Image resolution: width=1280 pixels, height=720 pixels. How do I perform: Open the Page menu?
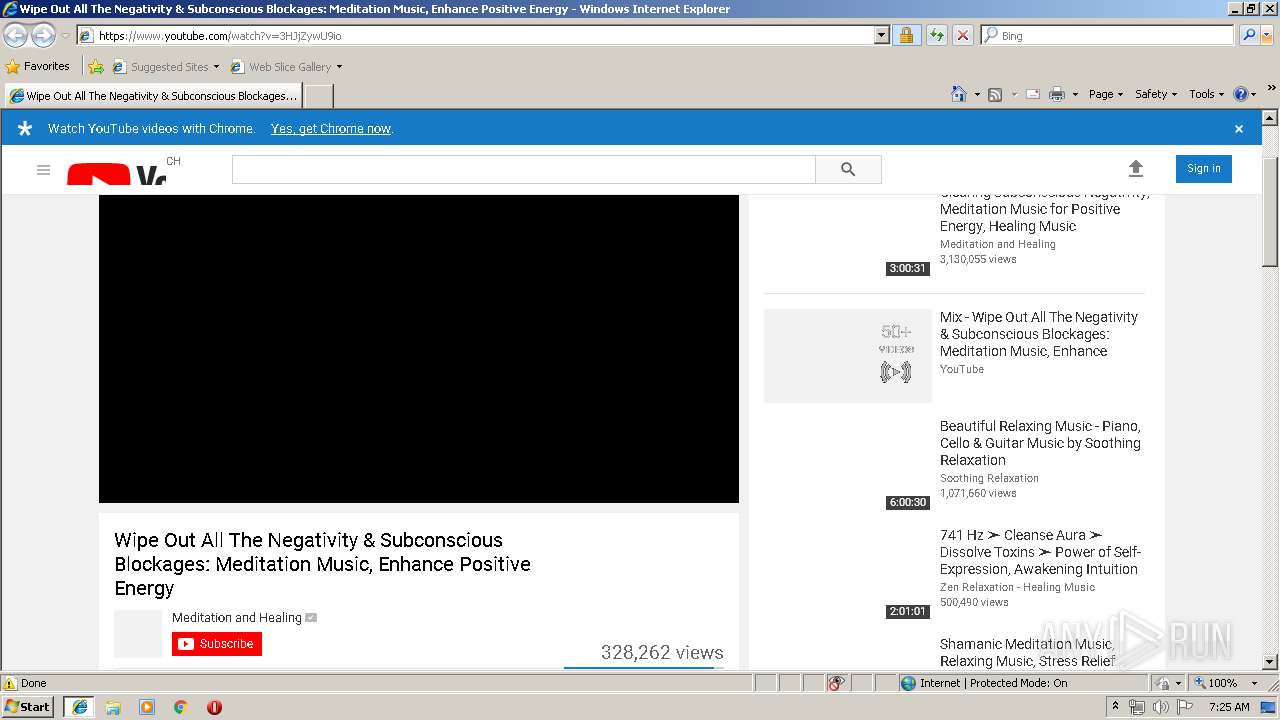[1105, 94]
